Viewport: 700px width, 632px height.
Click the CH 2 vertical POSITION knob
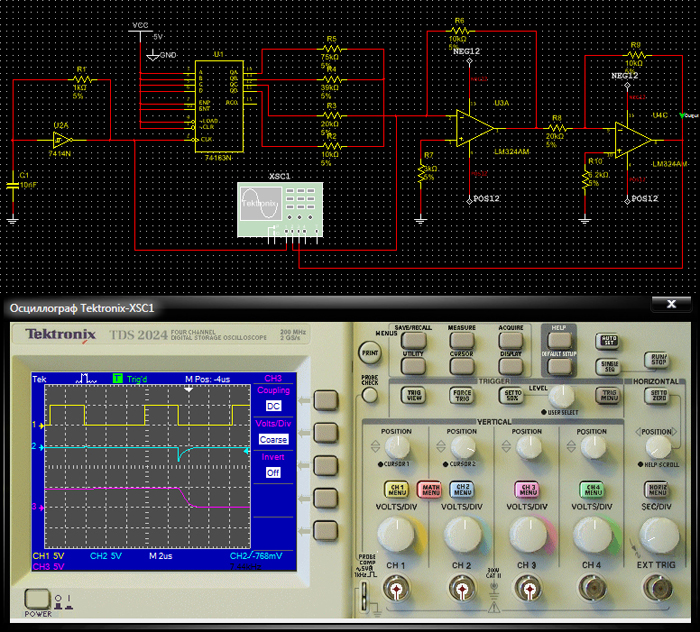[x=463, y=448]
